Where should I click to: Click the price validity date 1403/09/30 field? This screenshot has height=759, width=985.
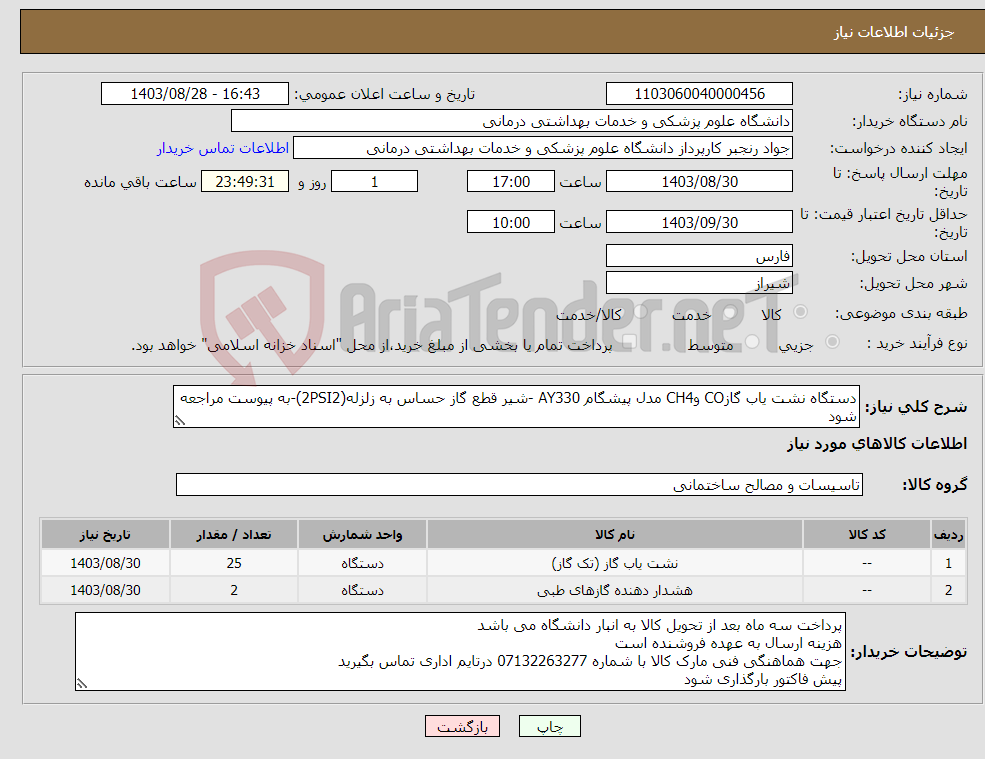(x=699, y=222)
